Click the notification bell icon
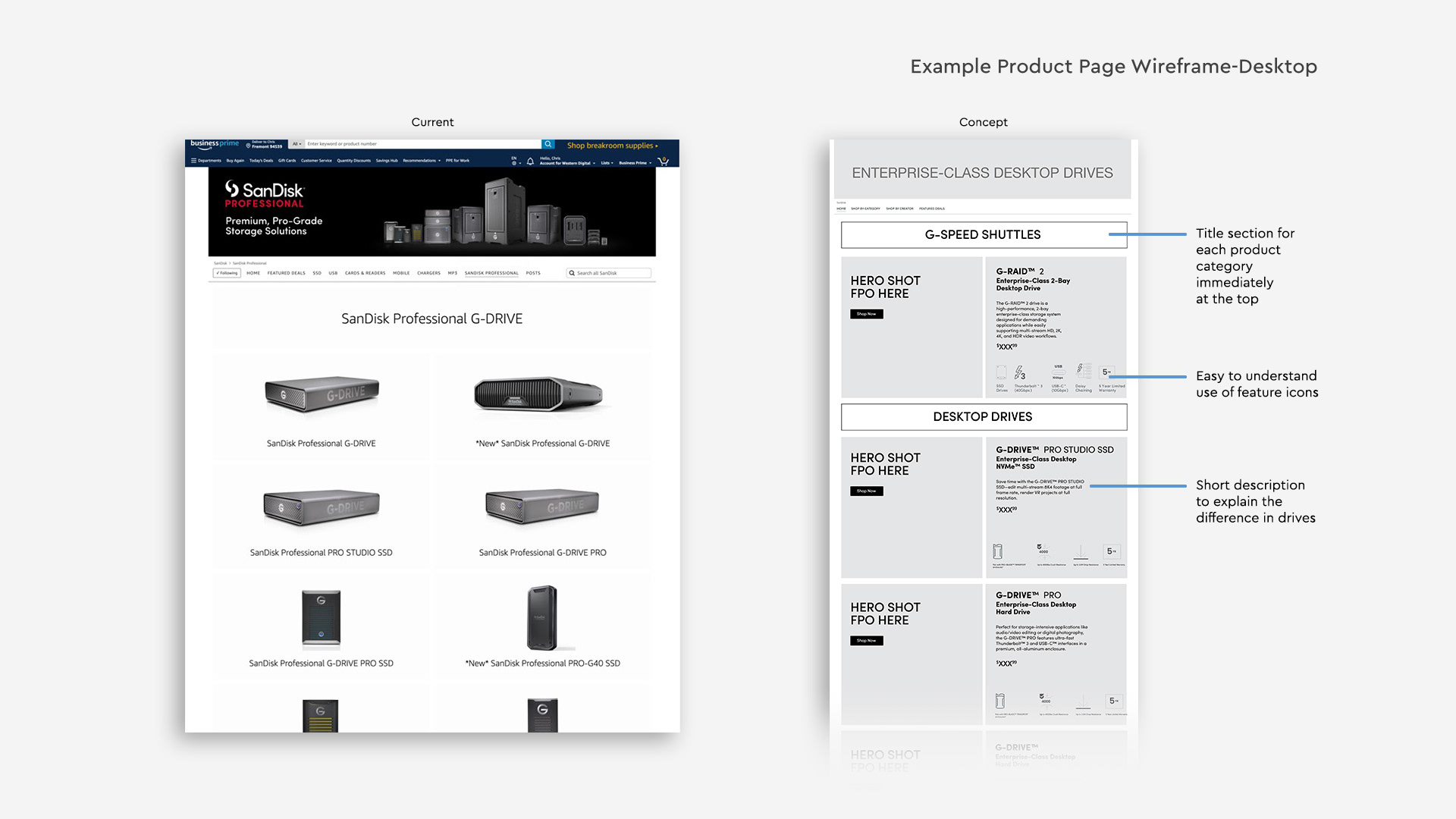The width and height of the screenshot is (1456, 819). [530, 161]
